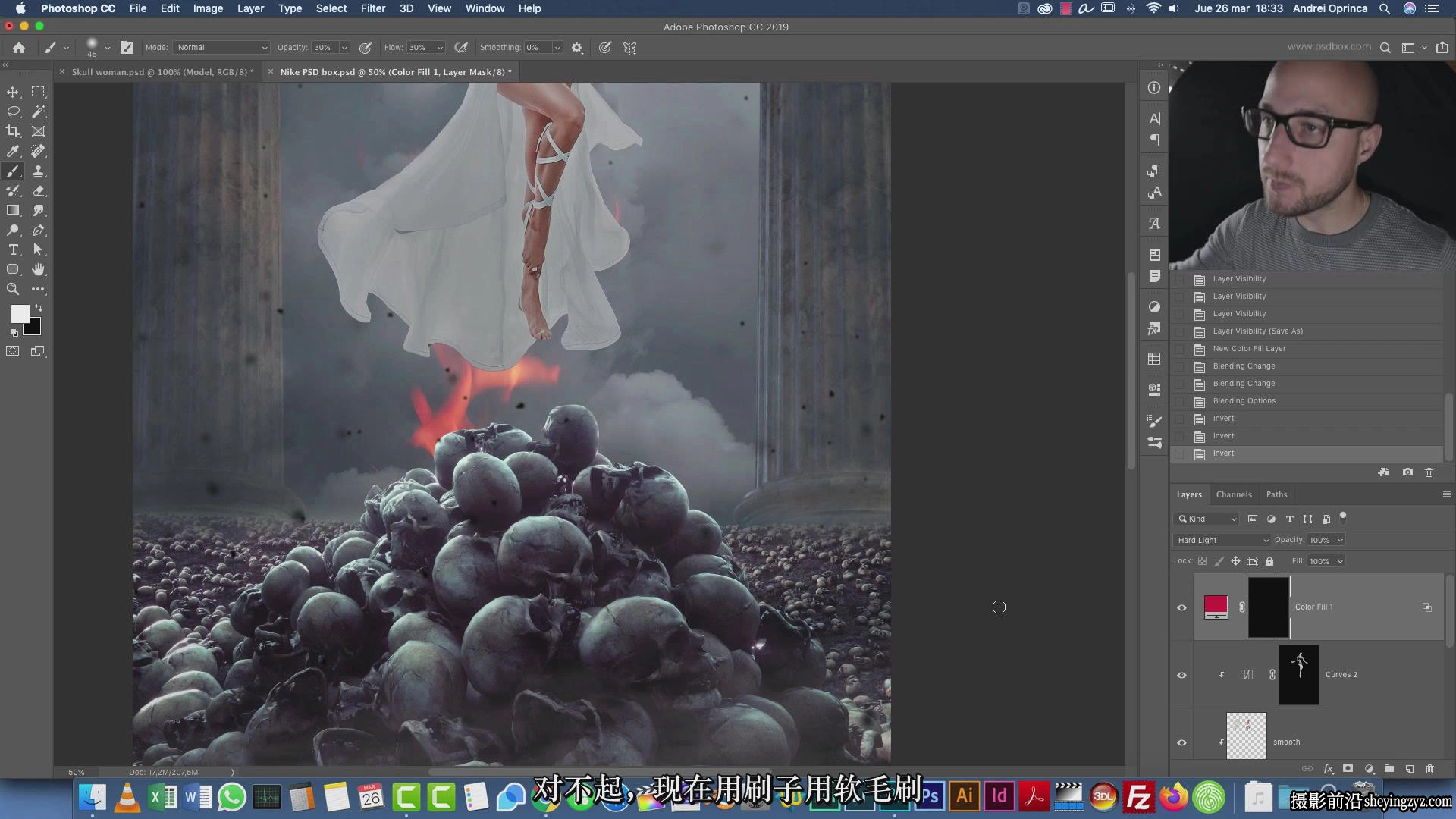Toggle pressure for size

(x=605, y=48)
